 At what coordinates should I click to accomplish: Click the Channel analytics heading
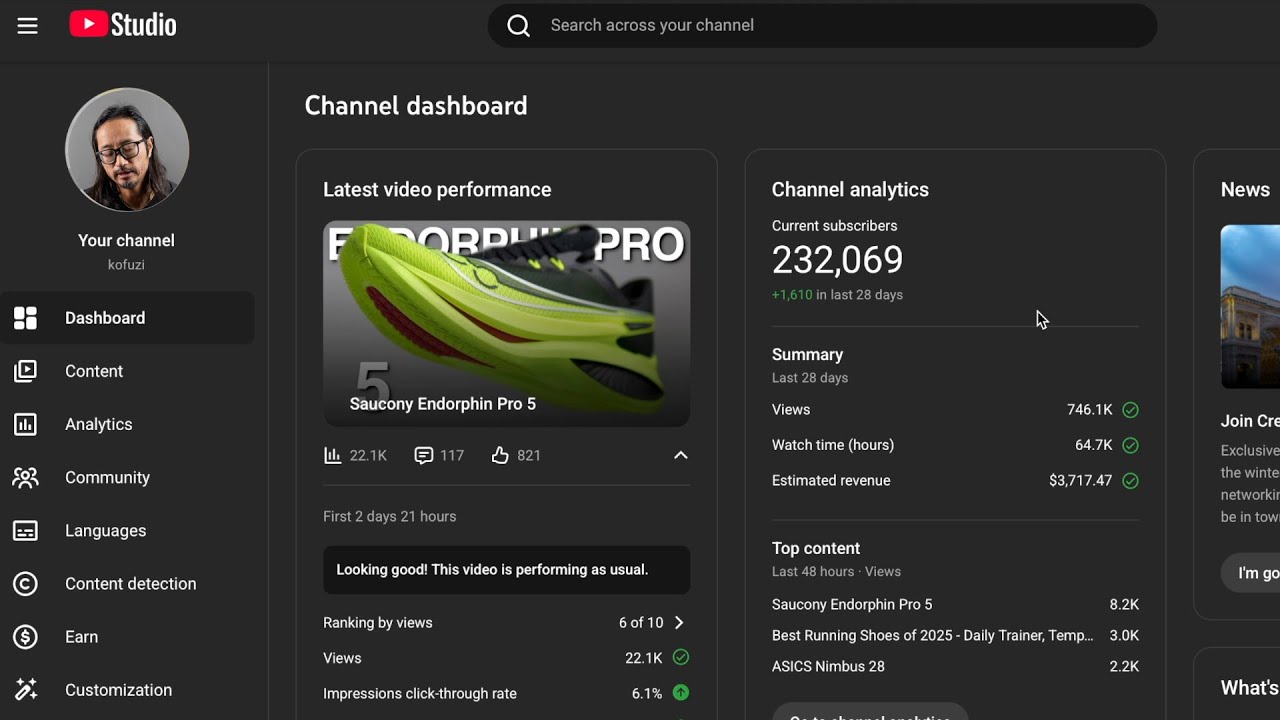point(850,190)
